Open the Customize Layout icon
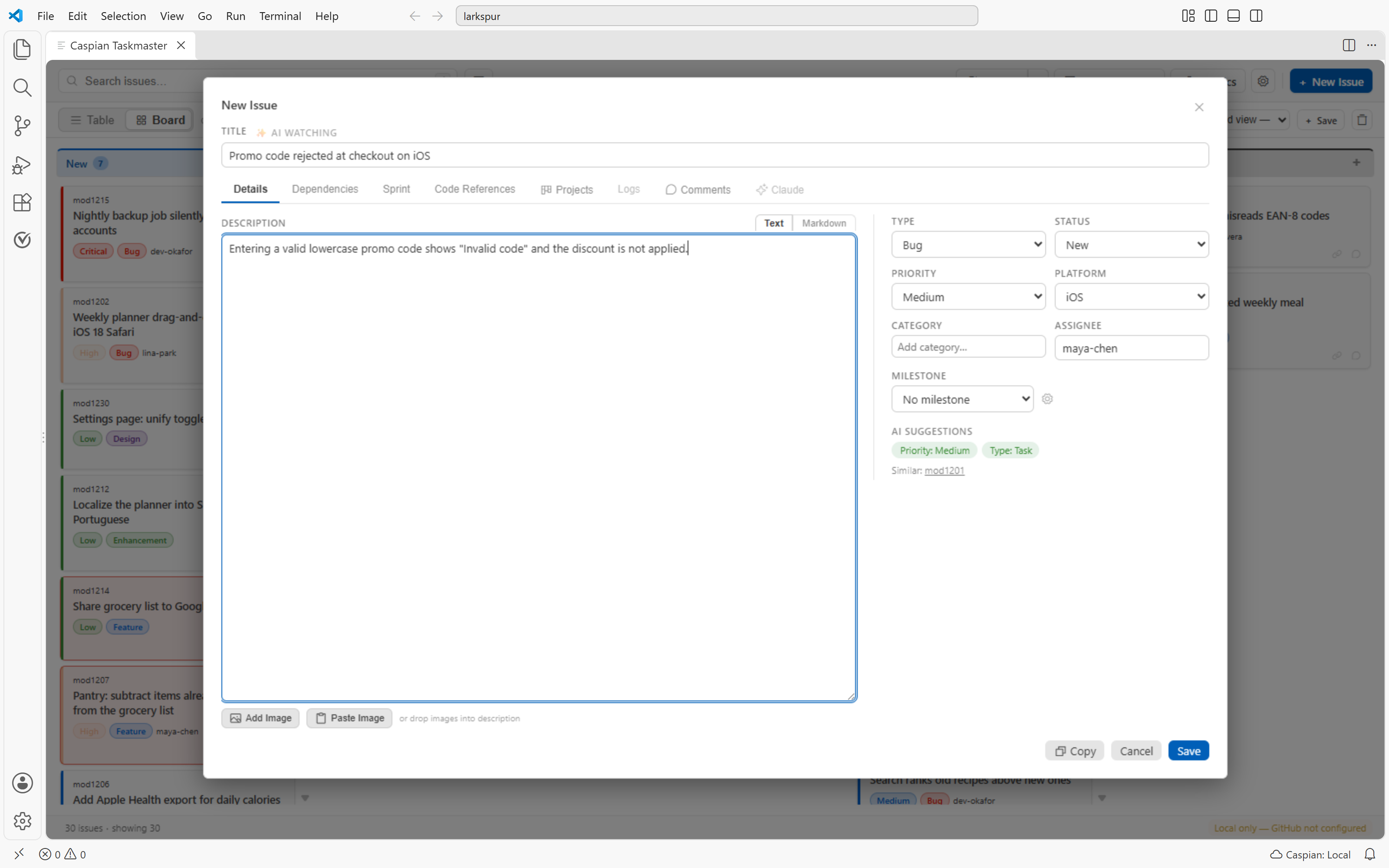 coord(1188,16)
